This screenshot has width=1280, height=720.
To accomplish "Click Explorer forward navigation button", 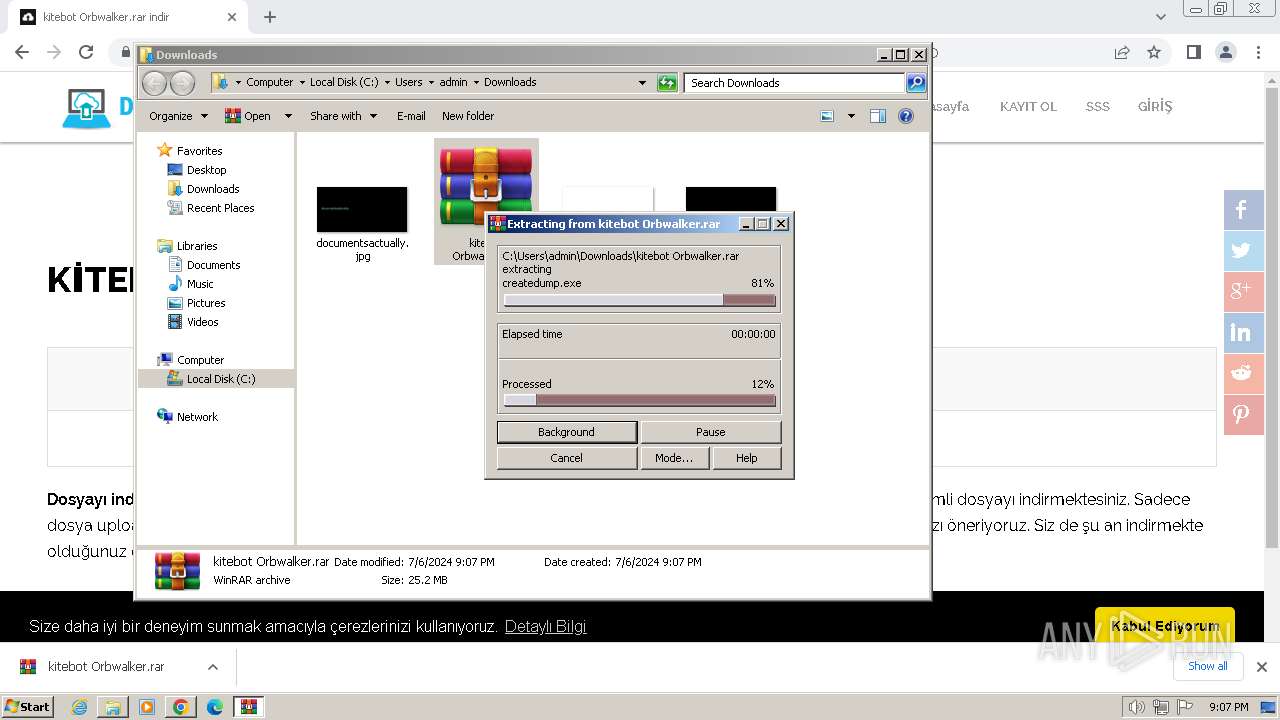I will (182, 83).
